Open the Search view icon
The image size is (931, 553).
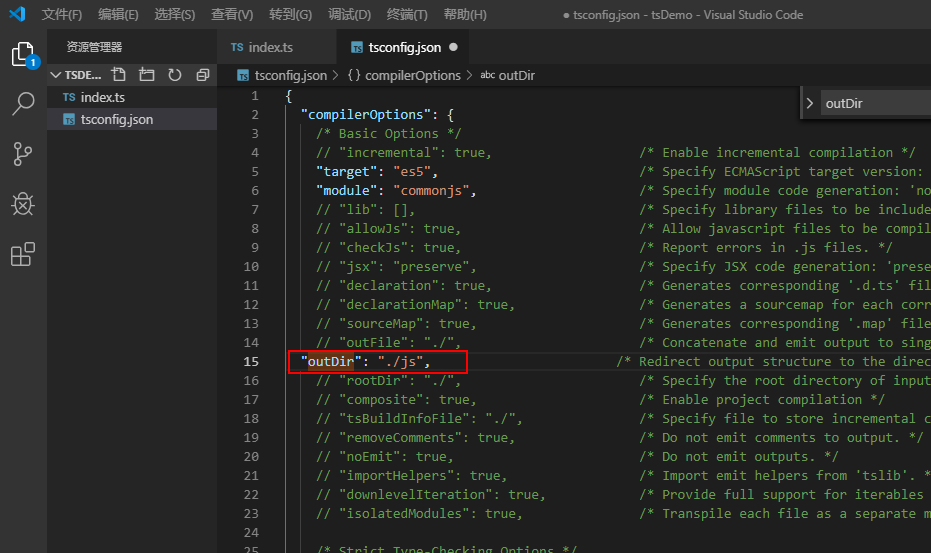[23, 103]
